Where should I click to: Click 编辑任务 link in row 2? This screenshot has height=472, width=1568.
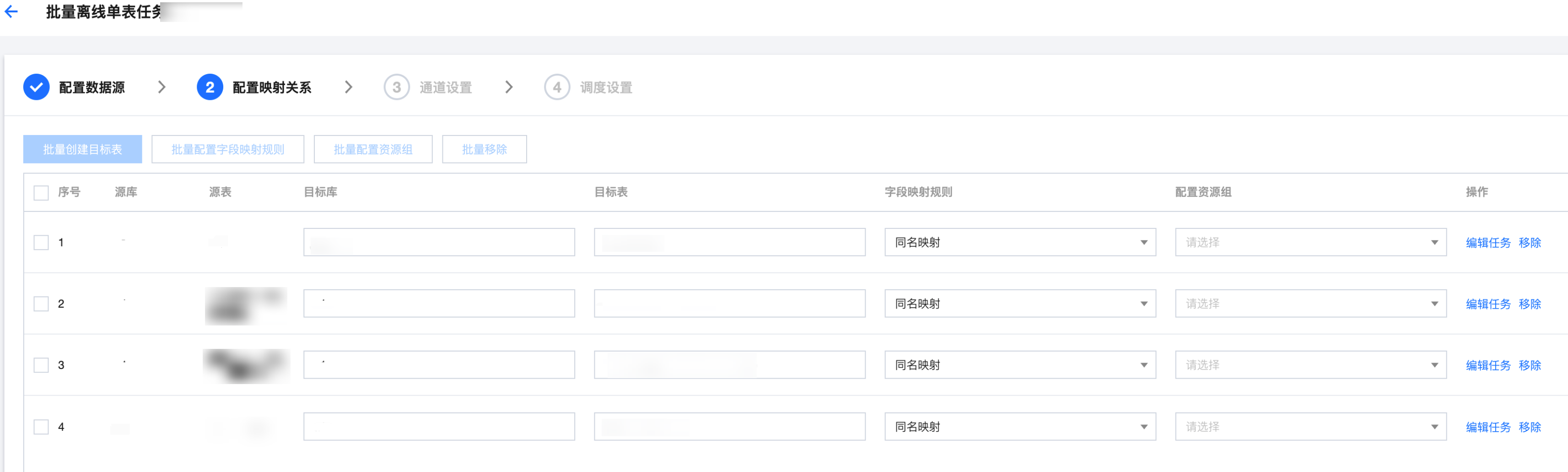(1487, 304)
